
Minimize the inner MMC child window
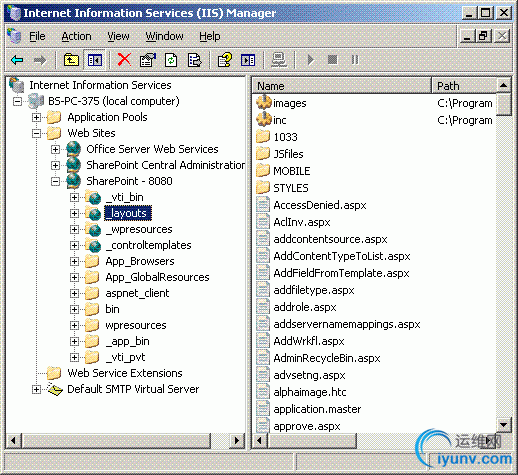coord(467,36)
